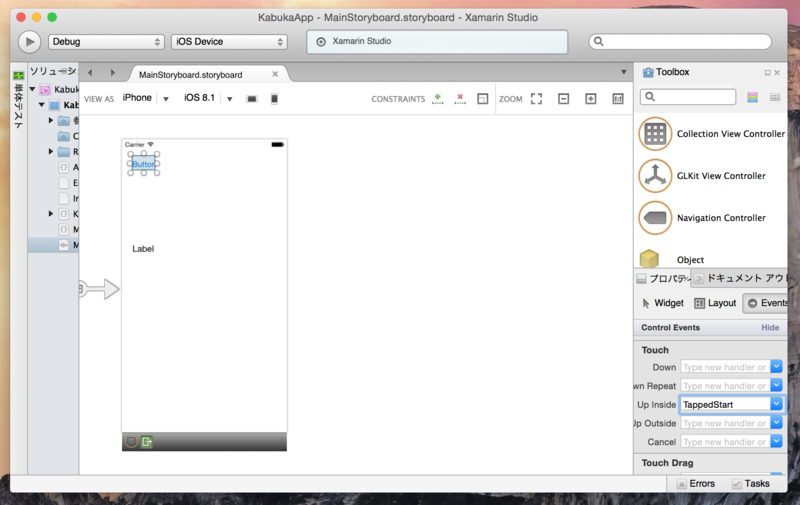Switch to the ドキュメント アウトライン tab

point(741,278)
